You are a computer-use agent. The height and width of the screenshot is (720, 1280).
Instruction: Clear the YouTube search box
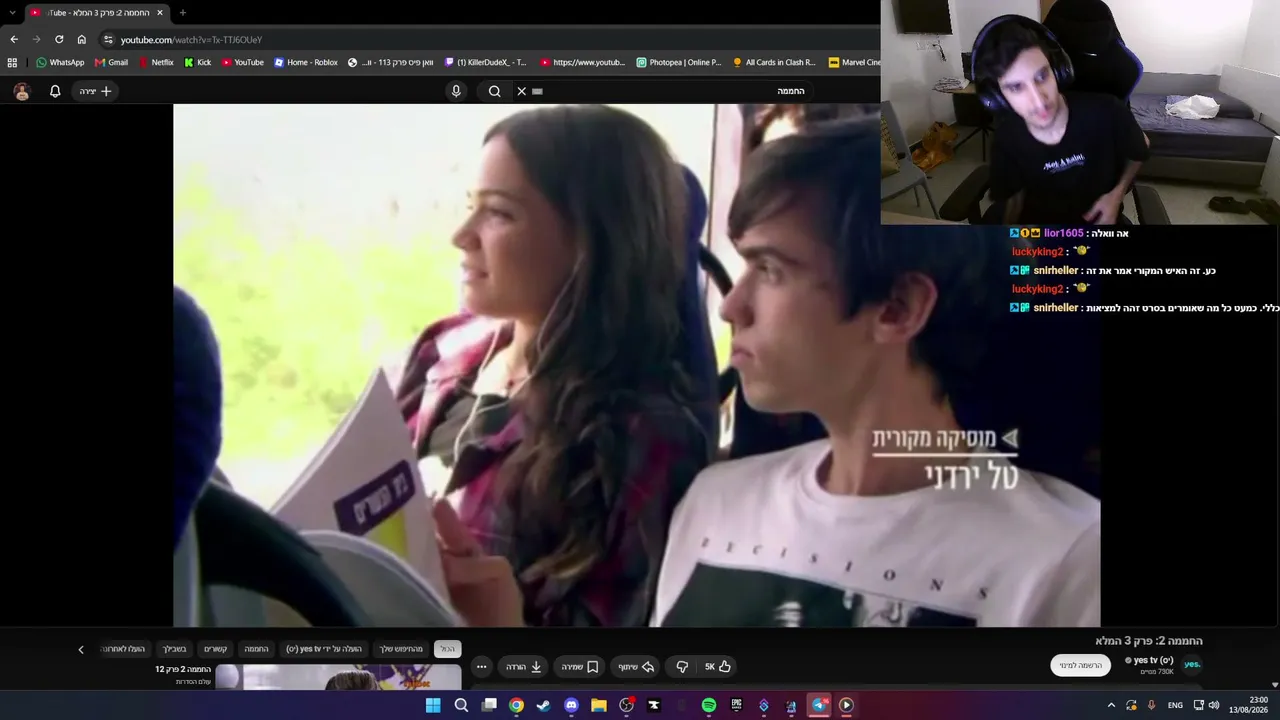coord(521,91)
